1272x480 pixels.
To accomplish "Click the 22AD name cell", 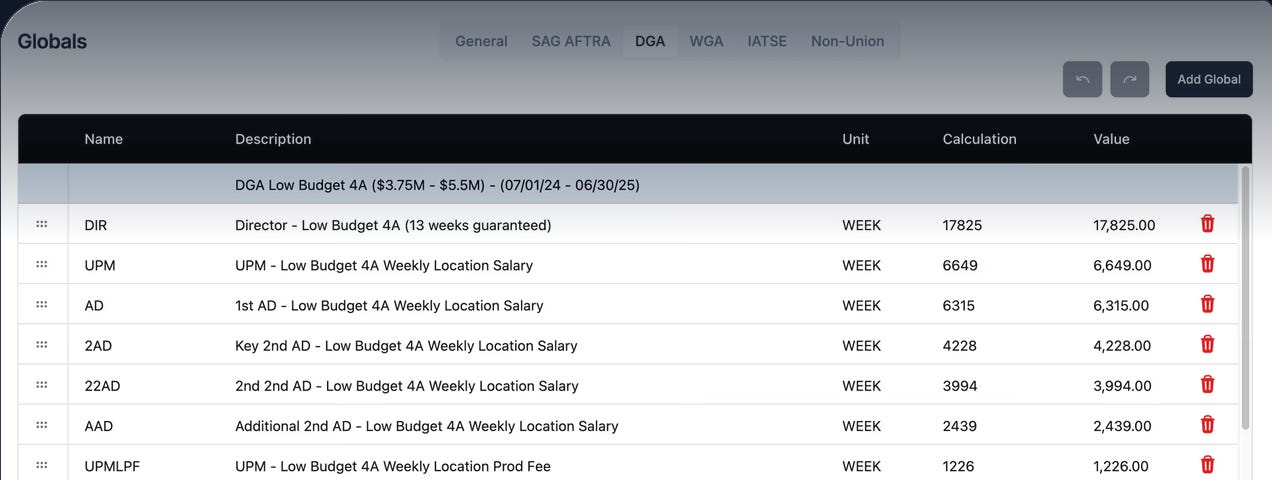I will click(103, 385).
